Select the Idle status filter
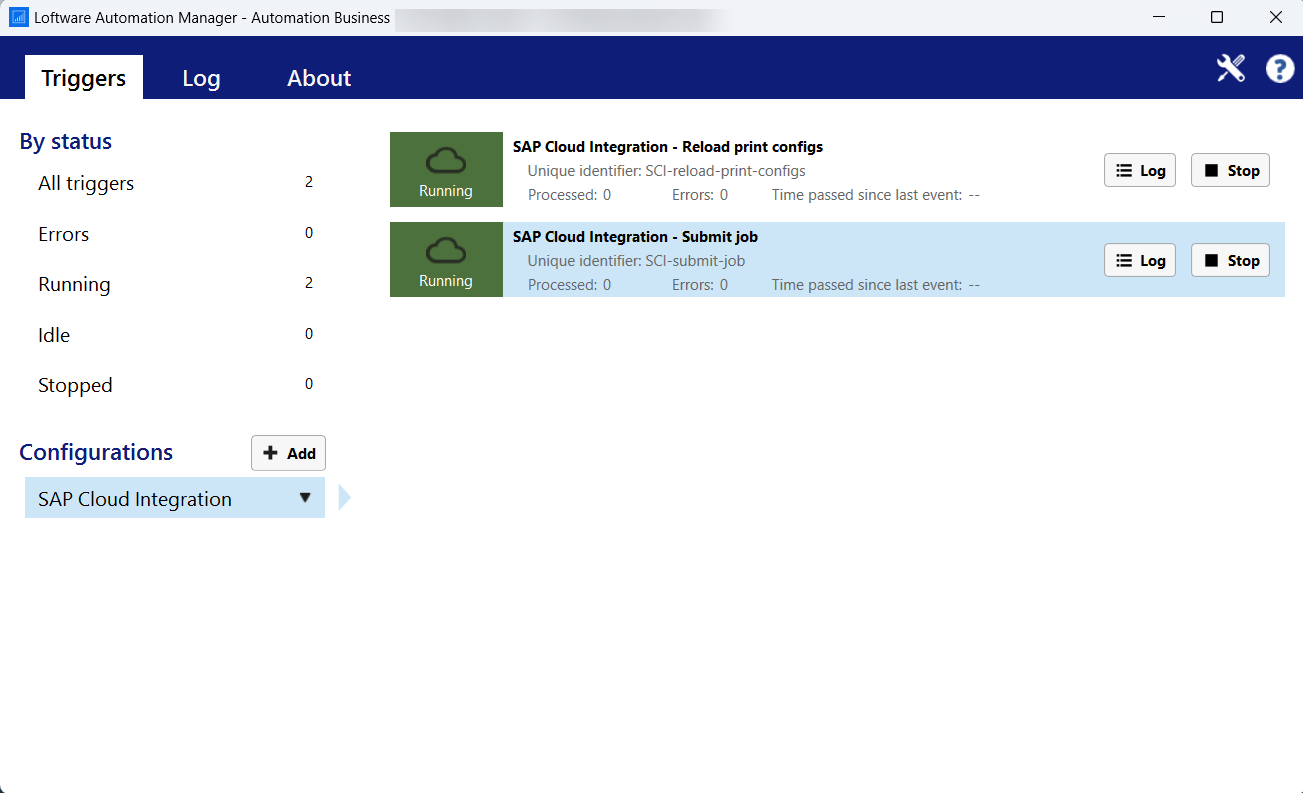Viewport: 1303px width, 793px height. pyautogui.click(x=54, y=334)
